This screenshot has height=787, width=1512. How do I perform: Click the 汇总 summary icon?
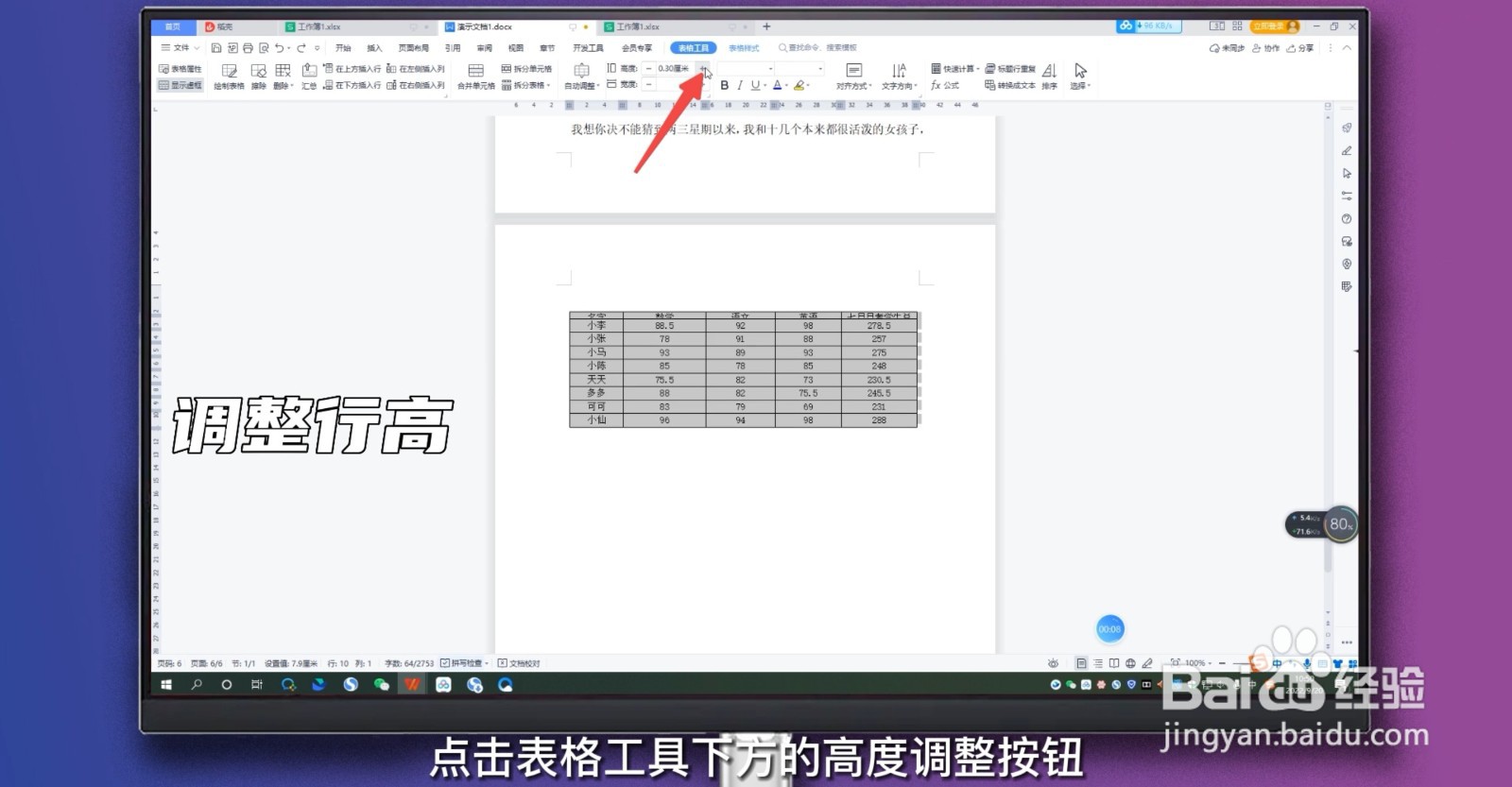point(309,77)
